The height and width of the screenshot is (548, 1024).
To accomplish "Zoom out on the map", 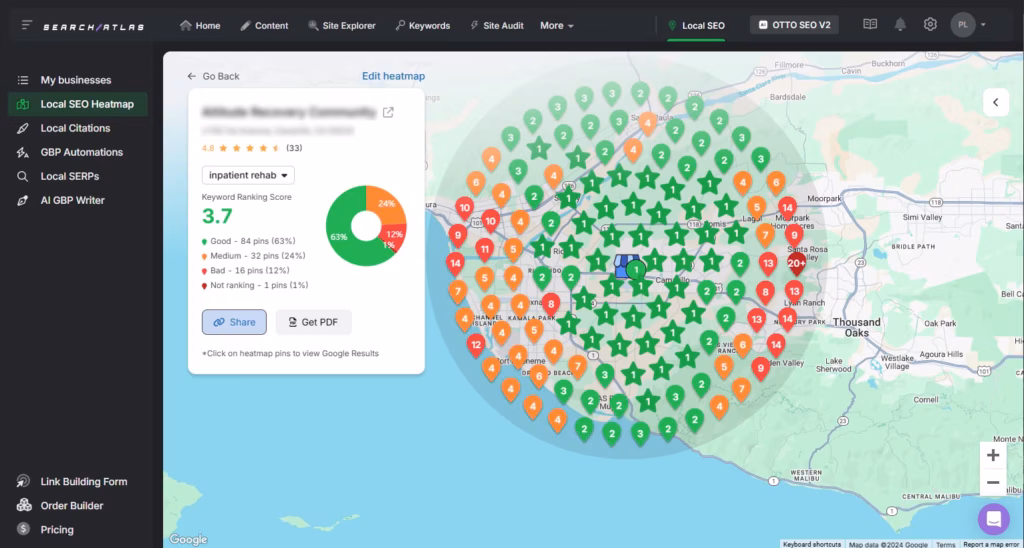I will tap(992, 482).
